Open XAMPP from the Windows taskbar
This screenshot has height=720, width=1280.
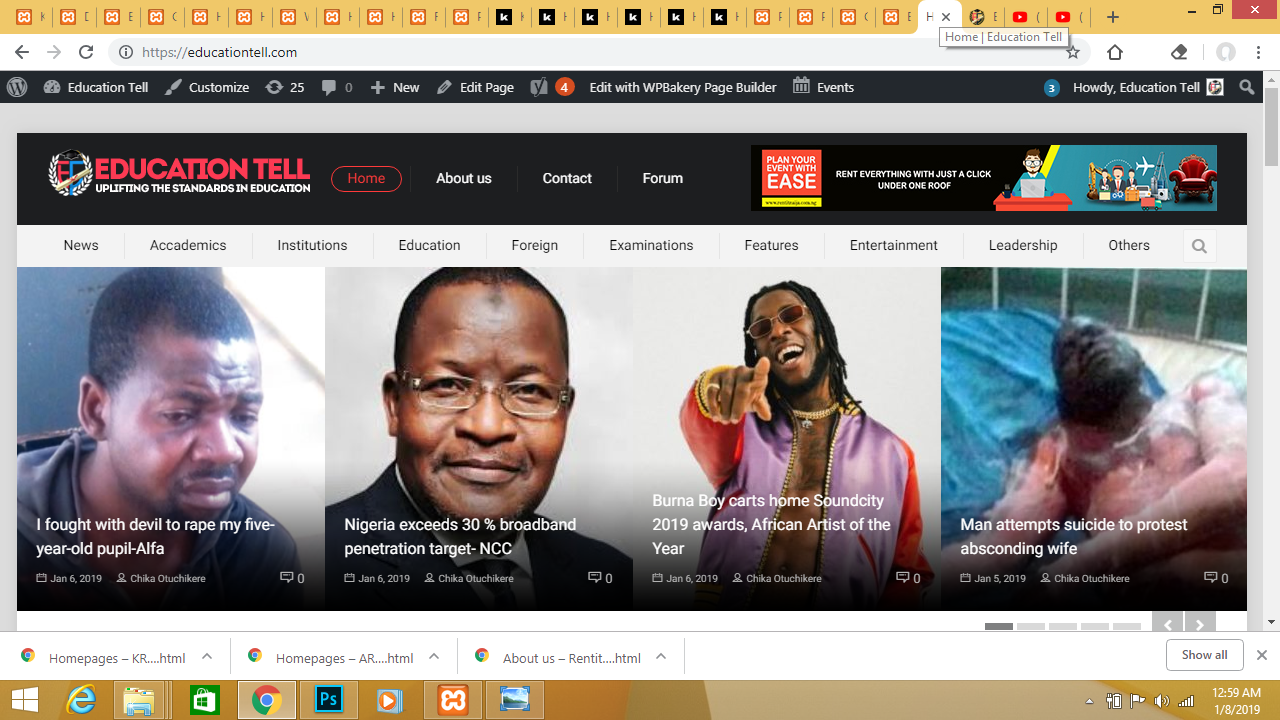click(x=453, y=700)
